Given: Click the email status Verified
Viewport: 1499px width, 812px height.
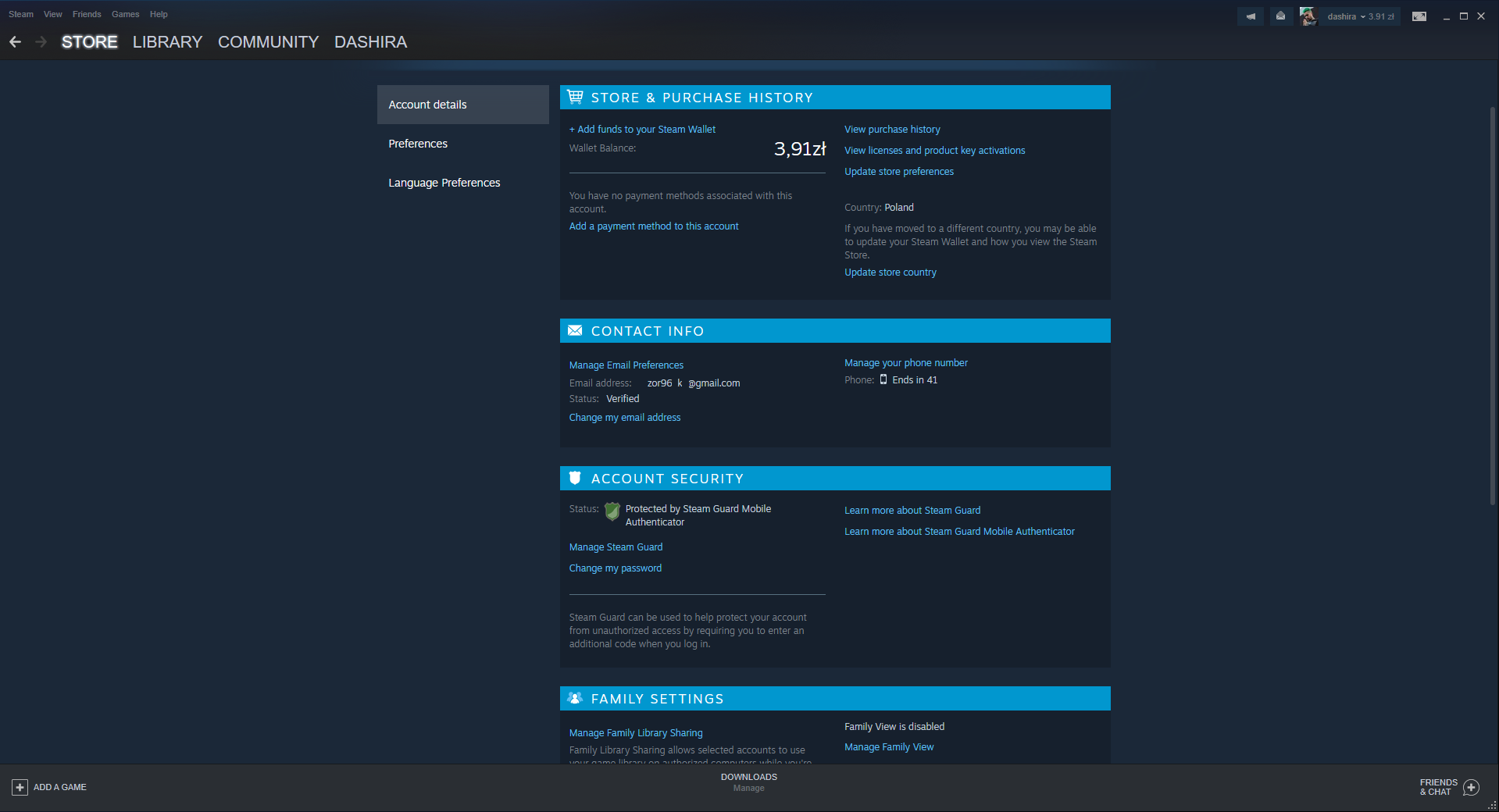Looking at the screenshot, I should point(623,399).
